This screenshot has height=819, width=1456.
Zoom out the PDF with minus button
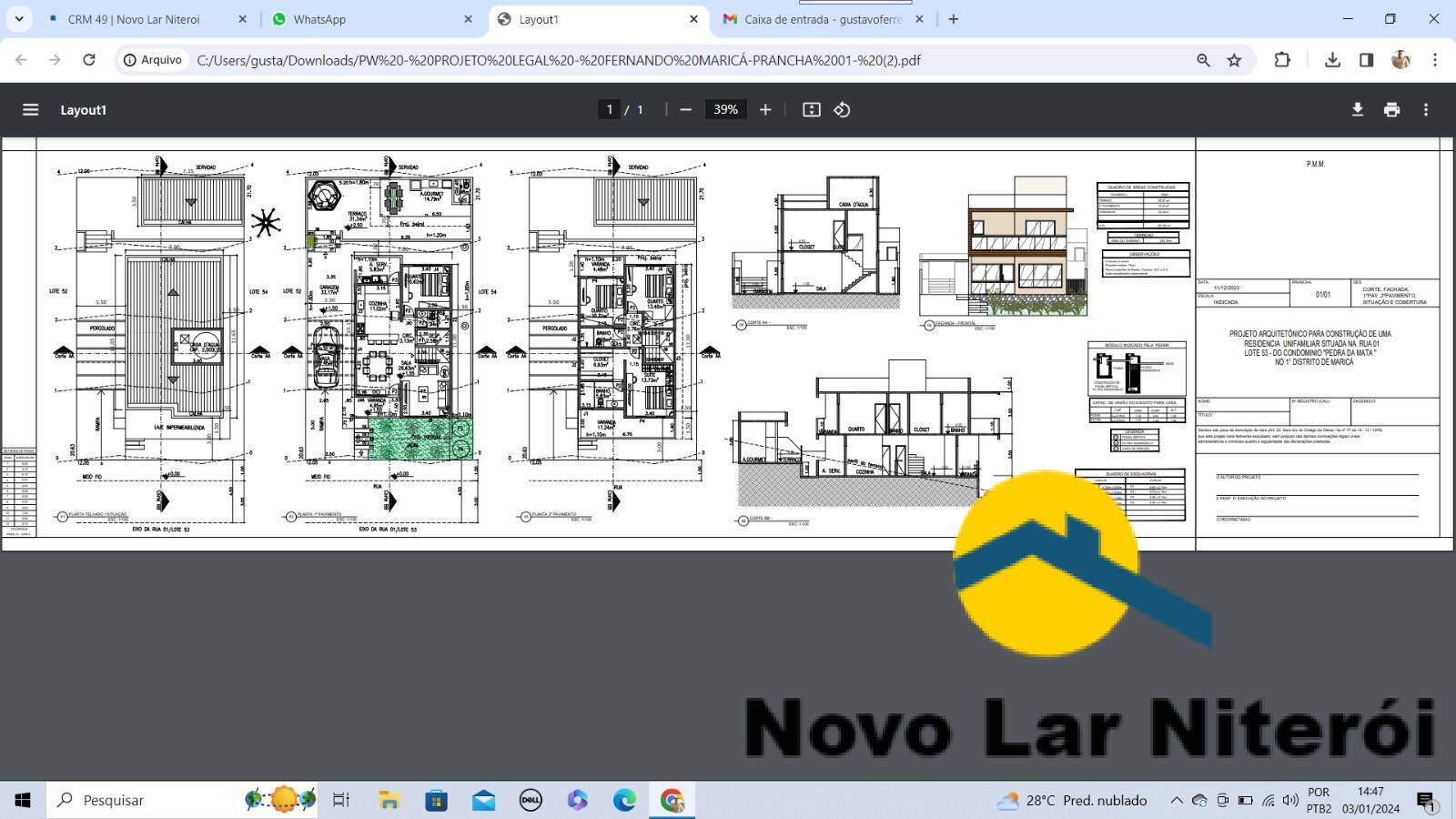point(685,109)
